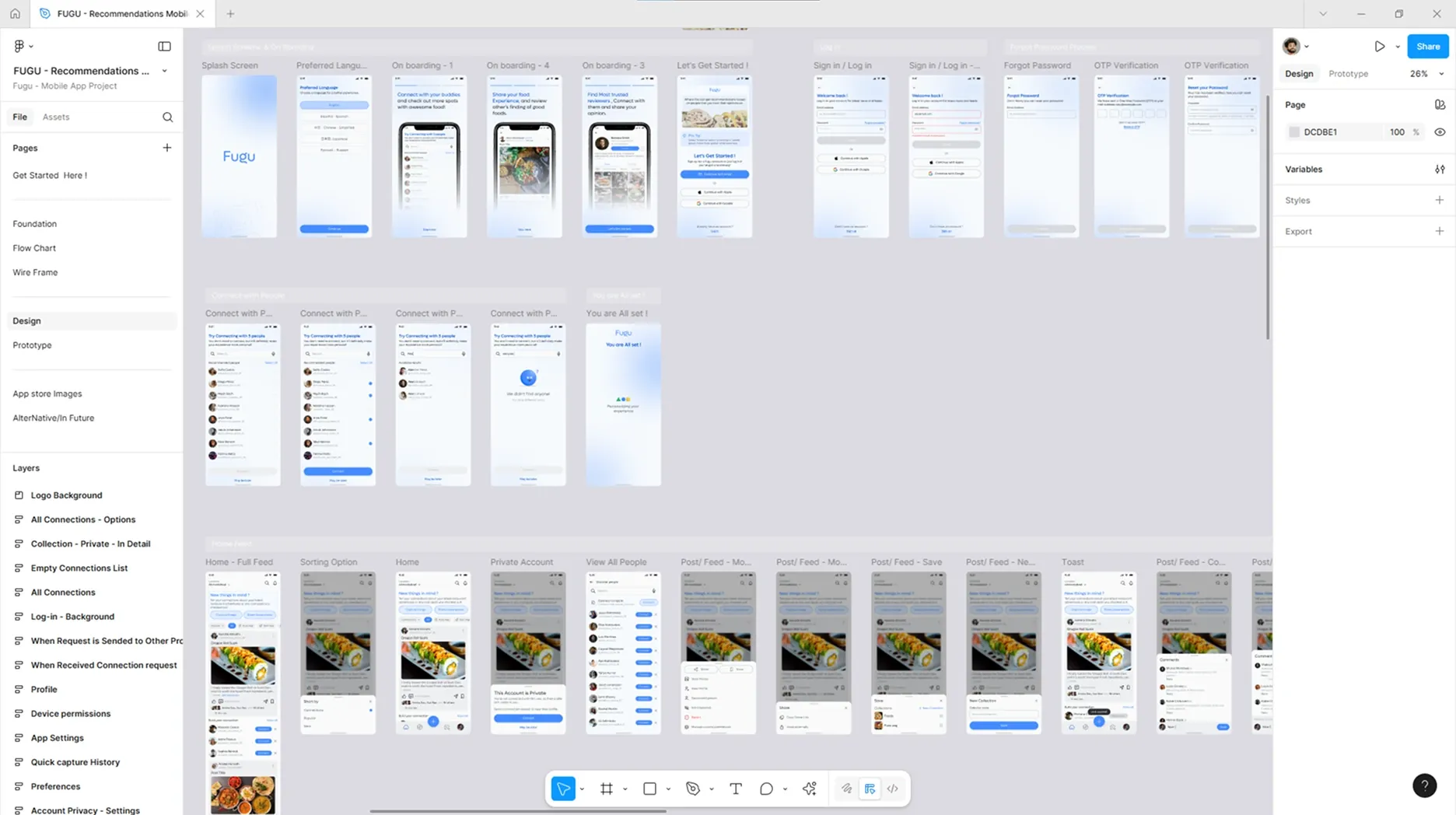Select the Comment tool

[766, 789]
